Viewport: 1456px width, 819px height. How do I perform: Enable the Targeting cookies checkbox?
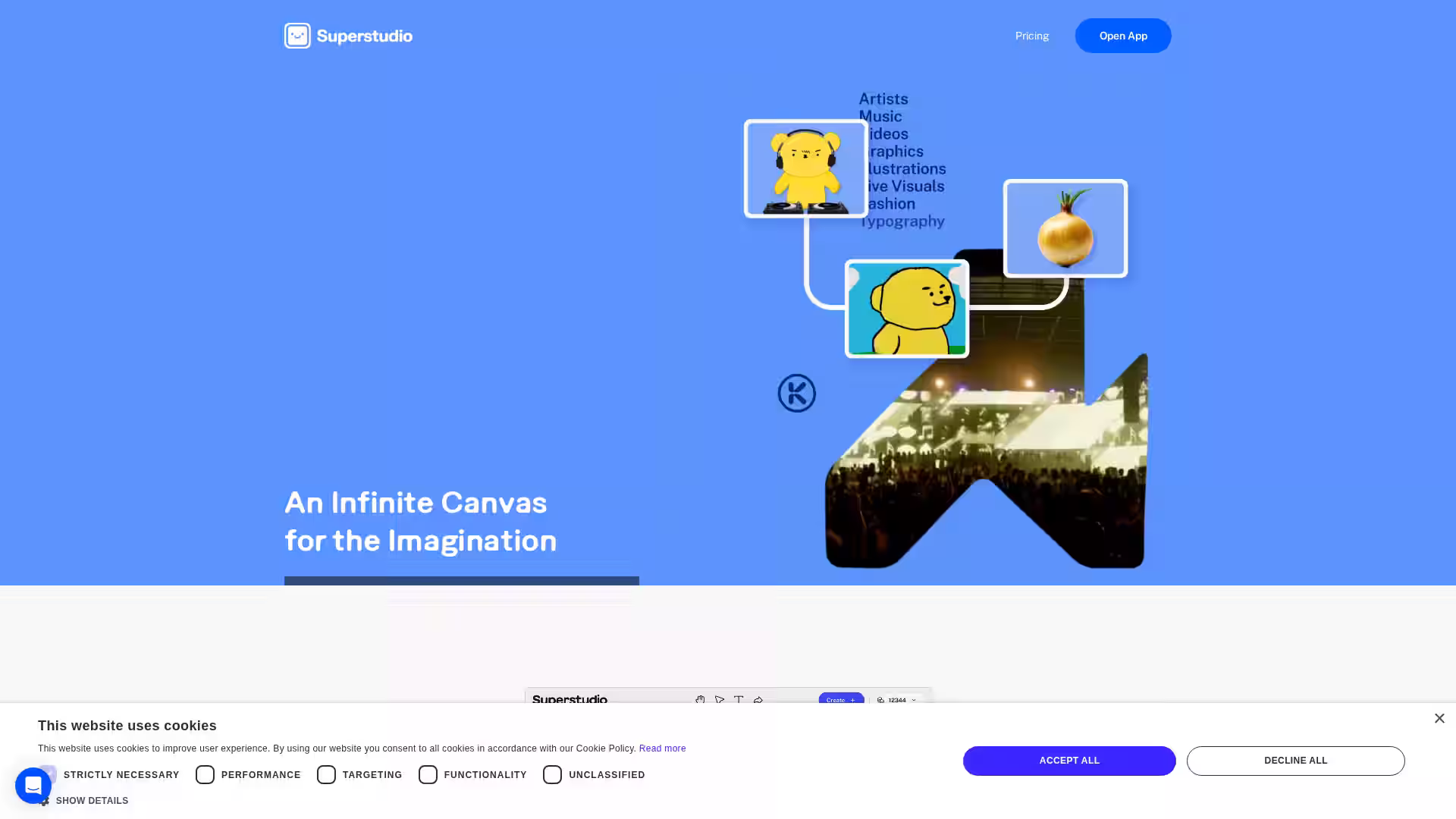pyautogui.click(x=326, y=774)
